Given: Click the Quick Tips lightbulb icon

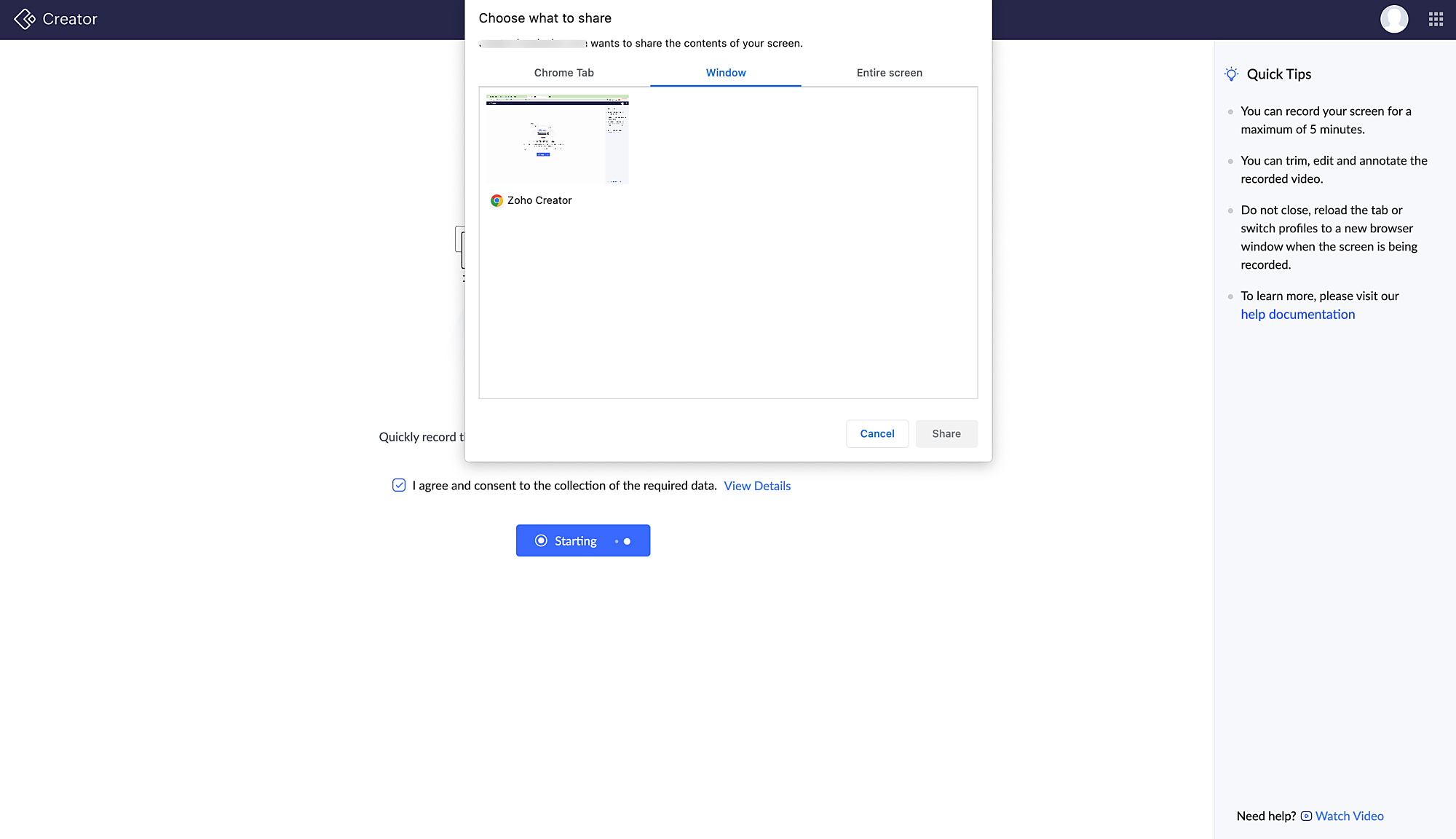Looking at the screenshot, I should [x=1231, y=74].
